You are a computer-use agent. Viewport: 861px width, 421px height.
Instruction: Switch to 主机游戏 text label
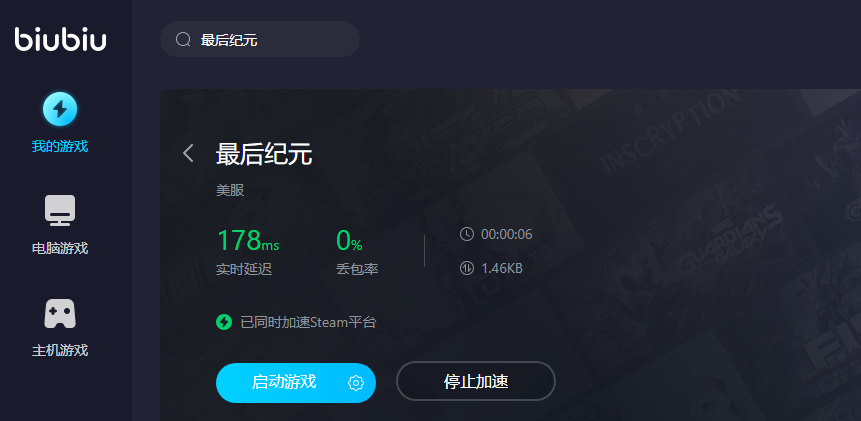[x=60, y=350]
